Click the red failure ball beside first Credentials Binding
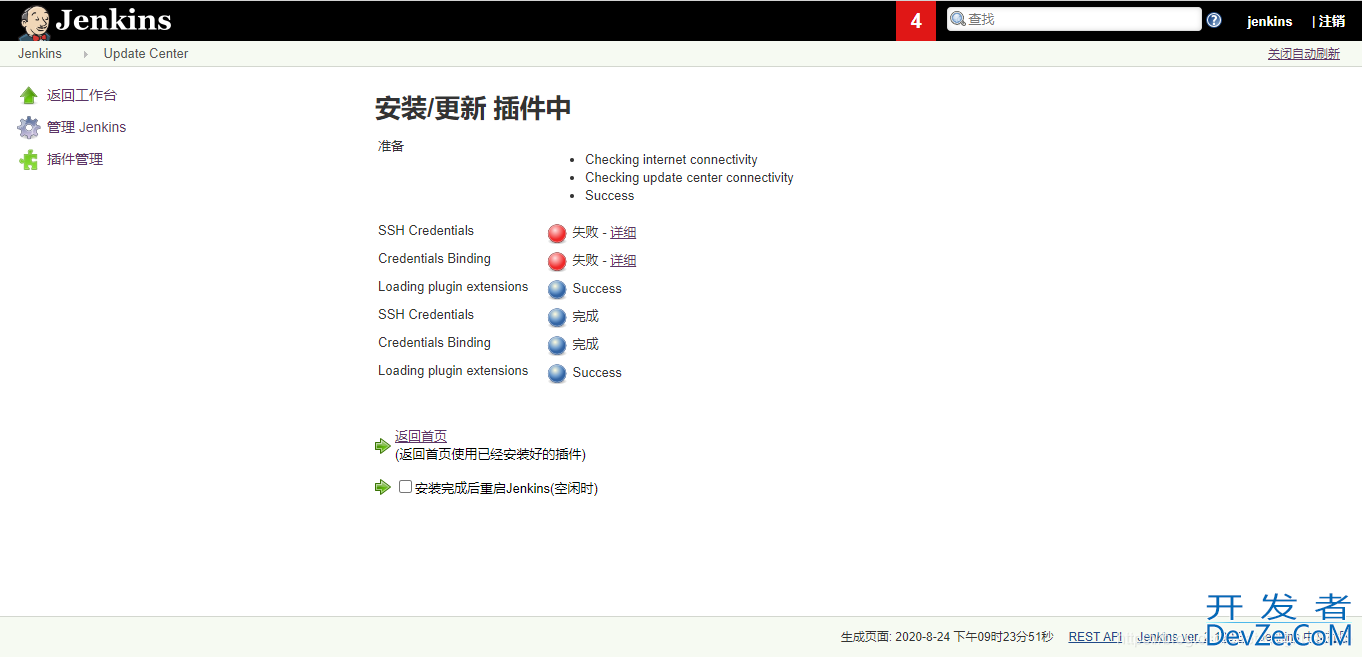The height and width of the screenshot is (657, 1362). pos(557,261)
